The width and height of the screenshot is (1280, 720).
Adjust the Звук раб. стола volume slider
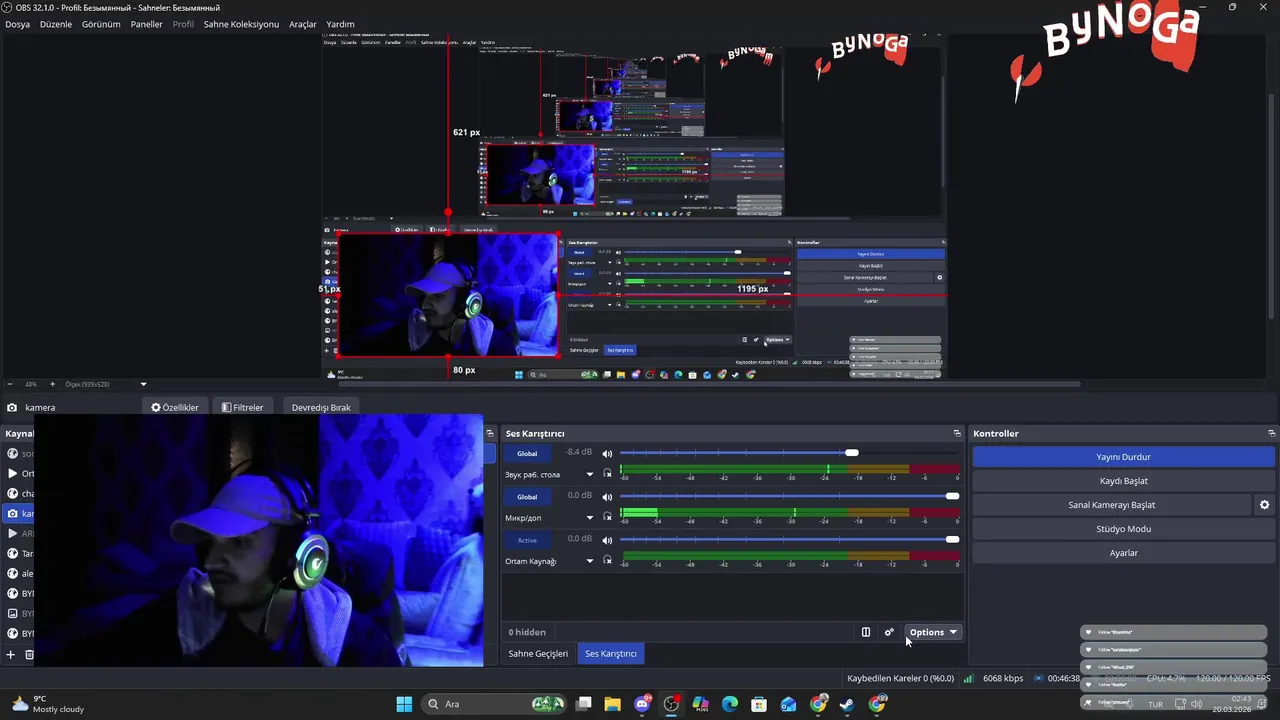[x=790, y=453]
